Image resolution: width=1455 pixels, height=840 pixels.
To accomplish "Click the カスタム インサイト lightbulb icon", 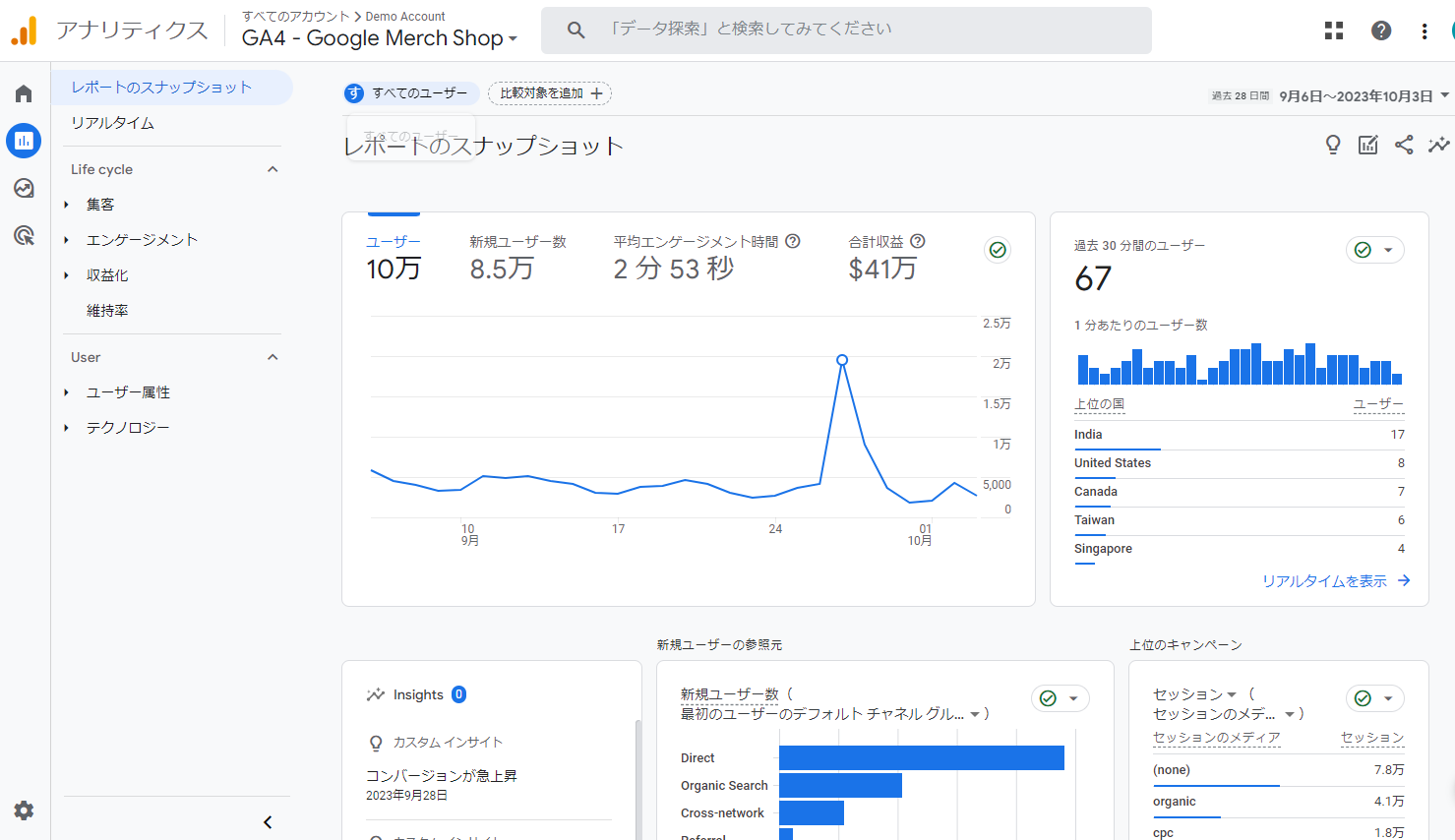I will (376, 743).
